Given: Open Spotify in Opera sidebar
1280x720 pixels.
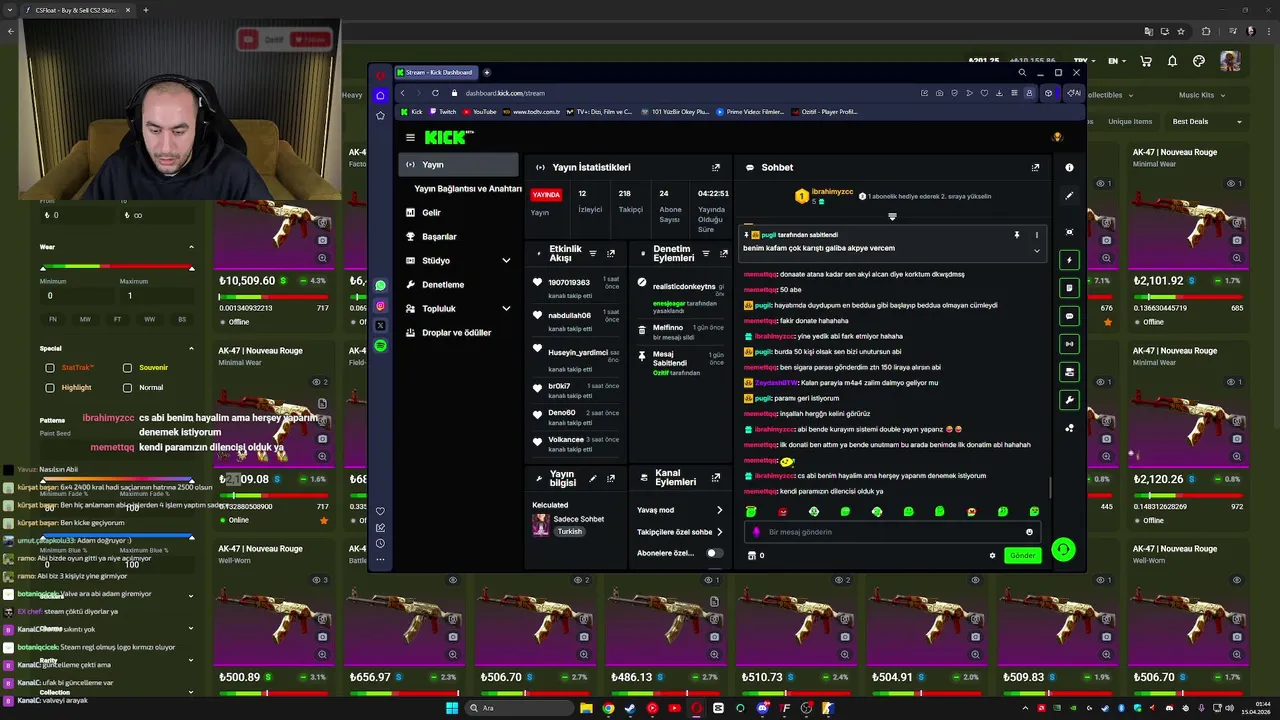Looking at the screenshot, I should pyautogui.click(x=380, y=346).
